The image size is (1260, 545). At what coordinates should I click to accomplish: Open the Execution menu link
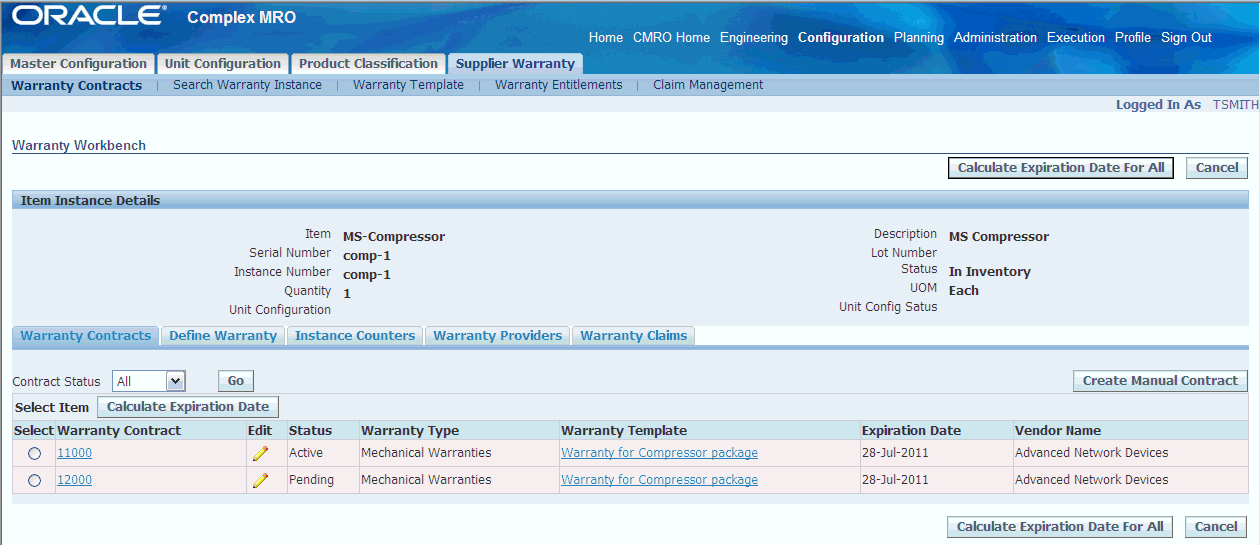click(1076, 38)
